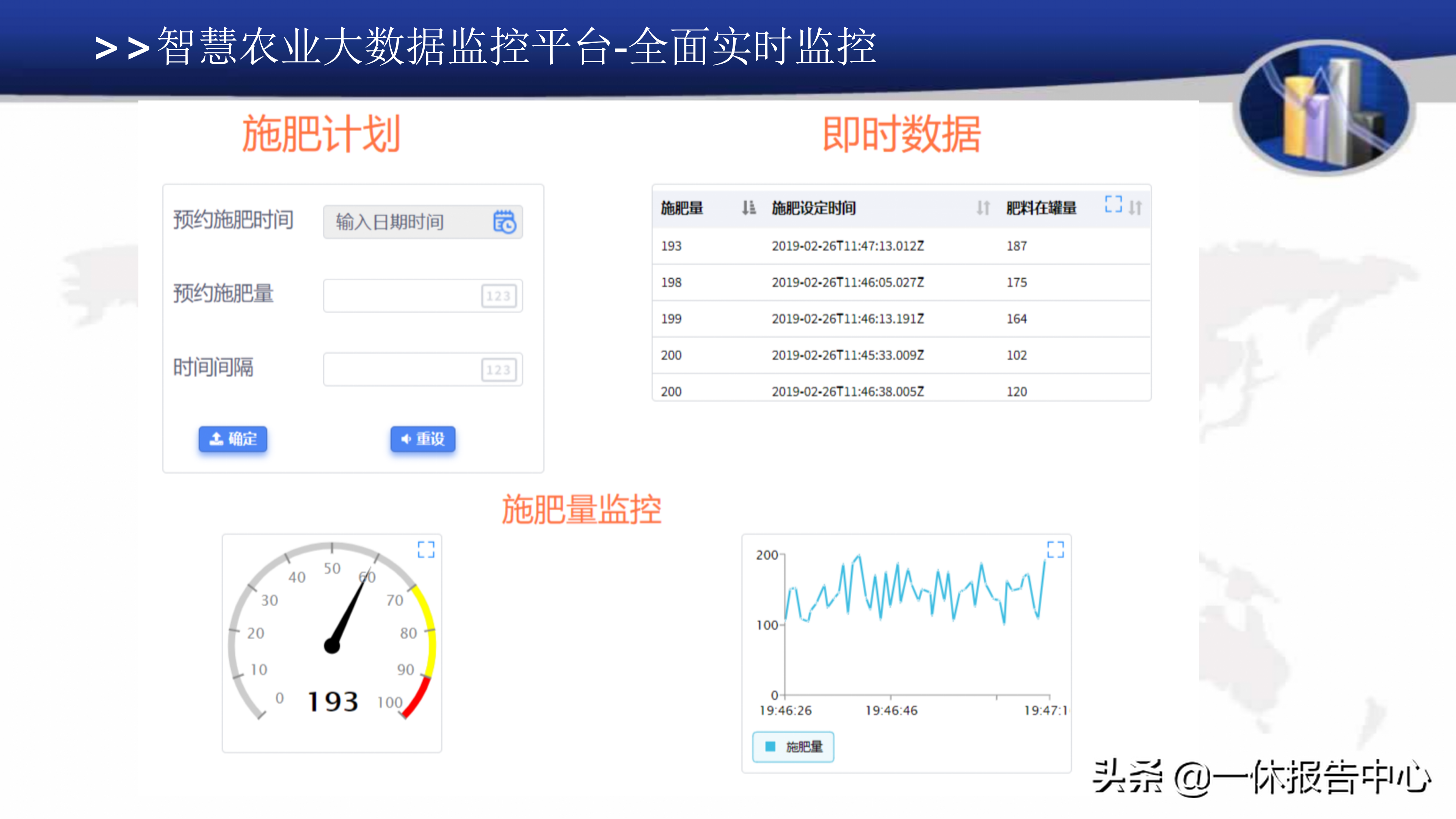This screenshot has width=1456, height=819.
Task: Click fullscreen icon in data table header
Action: click(x=1113, y=204)
